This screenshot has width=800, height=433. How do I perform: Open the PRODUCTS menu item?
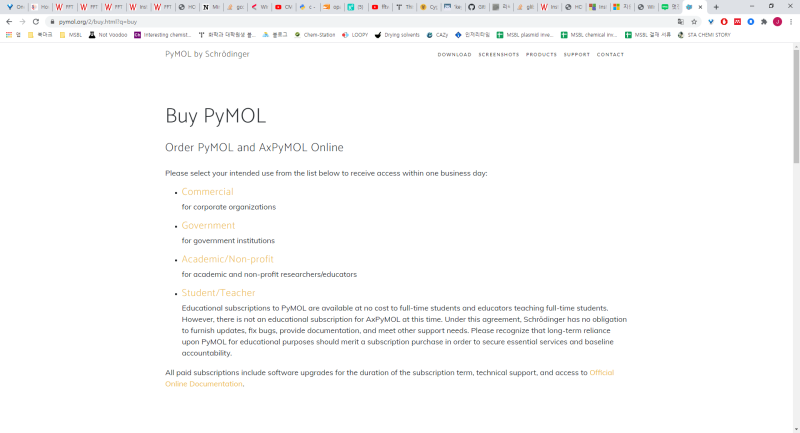[541, 55]
